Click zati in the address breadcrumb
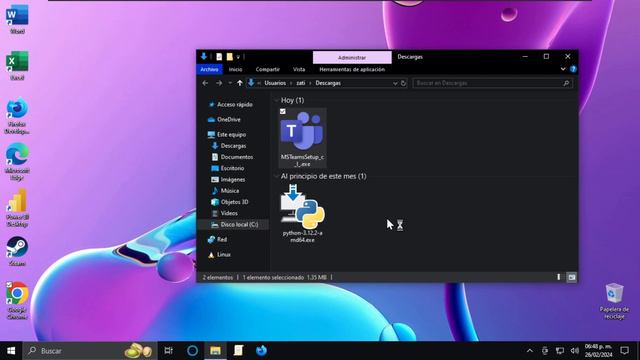The image size is (640, 360). click(301, 83)
